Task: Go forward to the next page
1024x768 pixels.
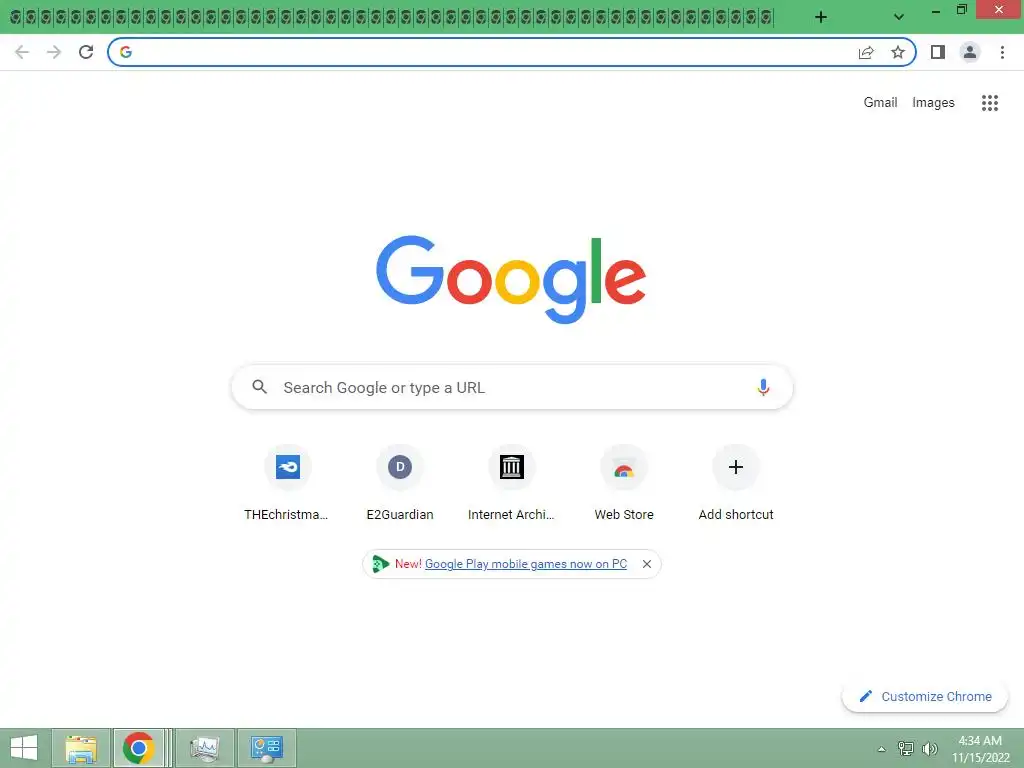Action: pyautogui.click(x=54, y=52)
